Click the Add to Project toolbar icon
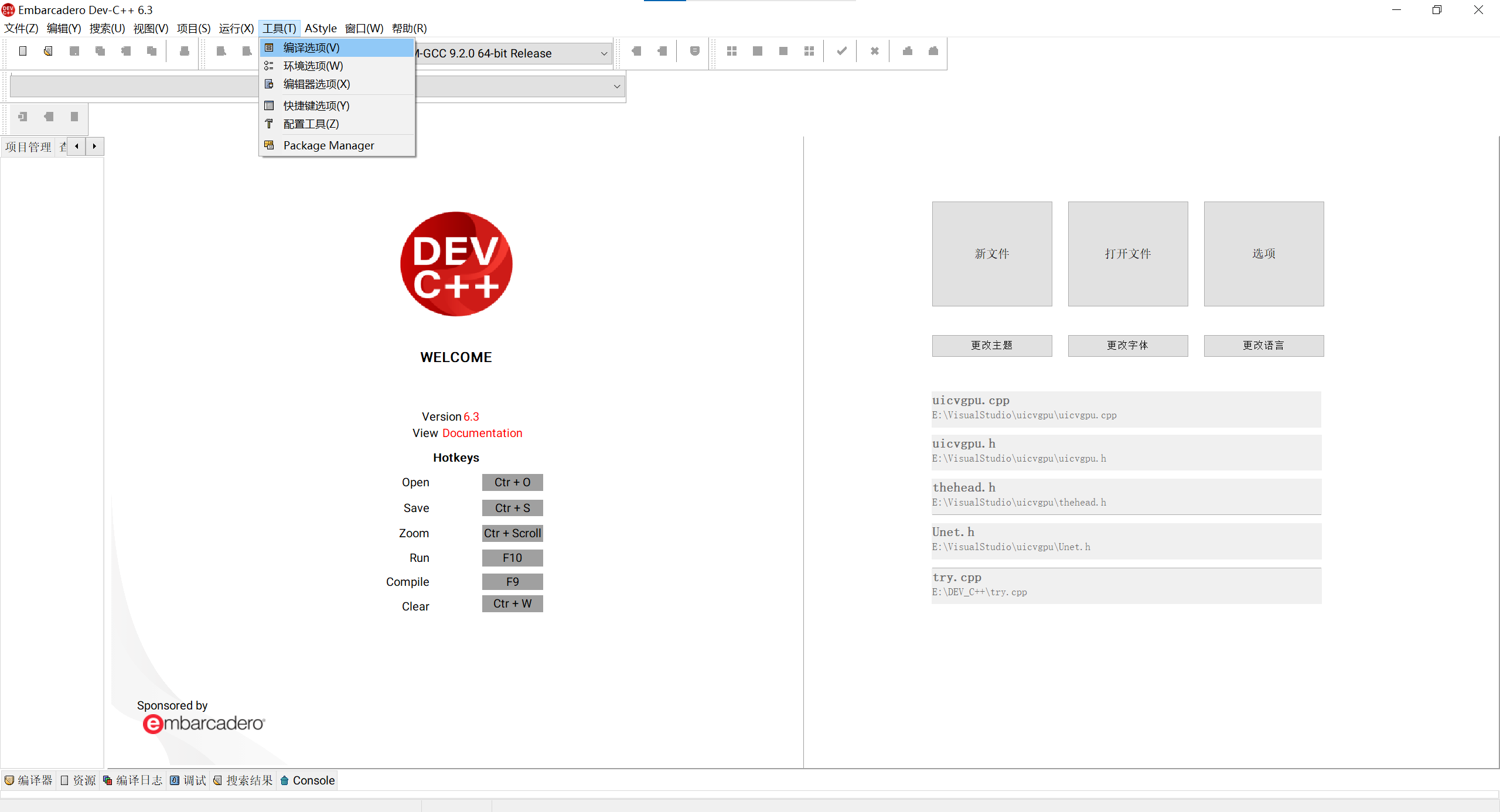1500x812 pixels. (x=637, y=51)
